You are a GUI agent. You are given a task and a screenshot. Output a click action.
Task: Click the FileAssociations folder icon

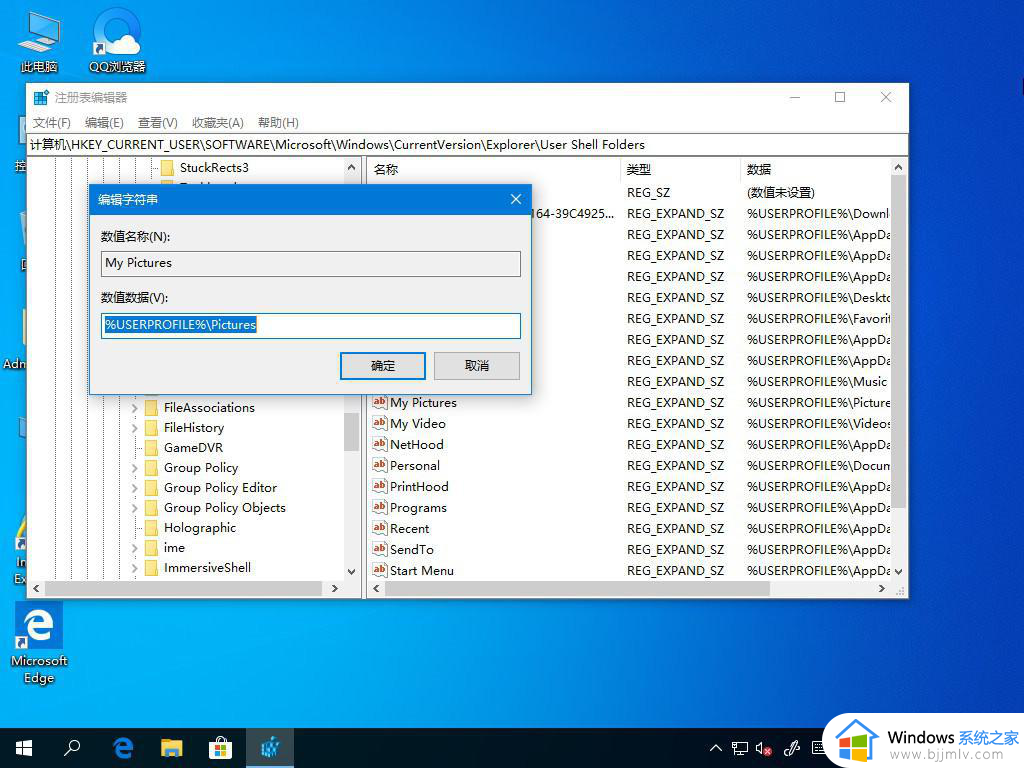[x=152, y=408]
